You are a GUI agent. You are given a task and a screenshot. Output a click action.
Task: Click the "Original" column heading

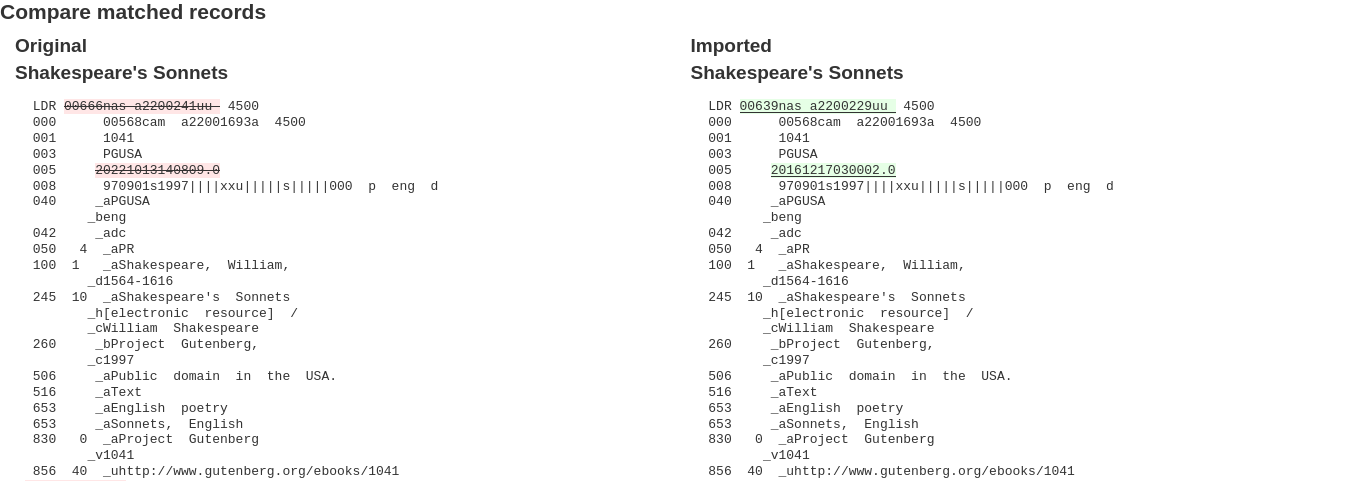click(x=51, y=46)
